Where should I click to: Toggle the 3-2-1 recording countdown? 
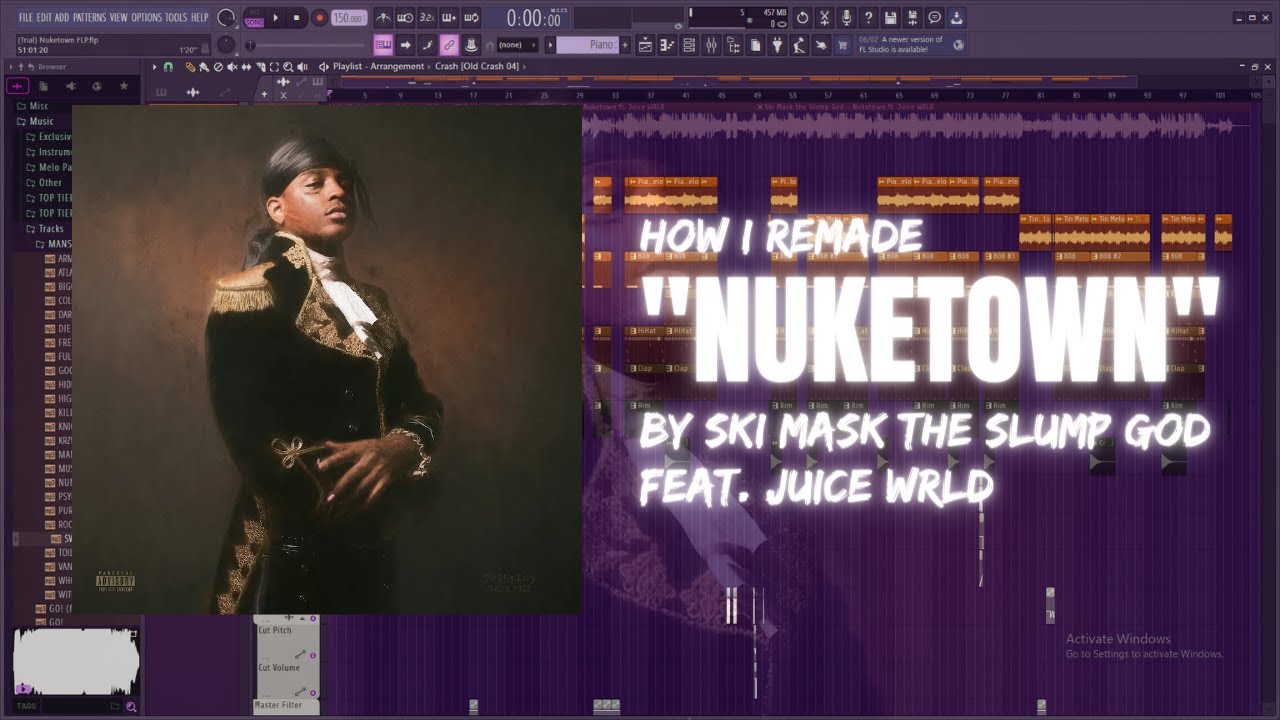[427, 18]
